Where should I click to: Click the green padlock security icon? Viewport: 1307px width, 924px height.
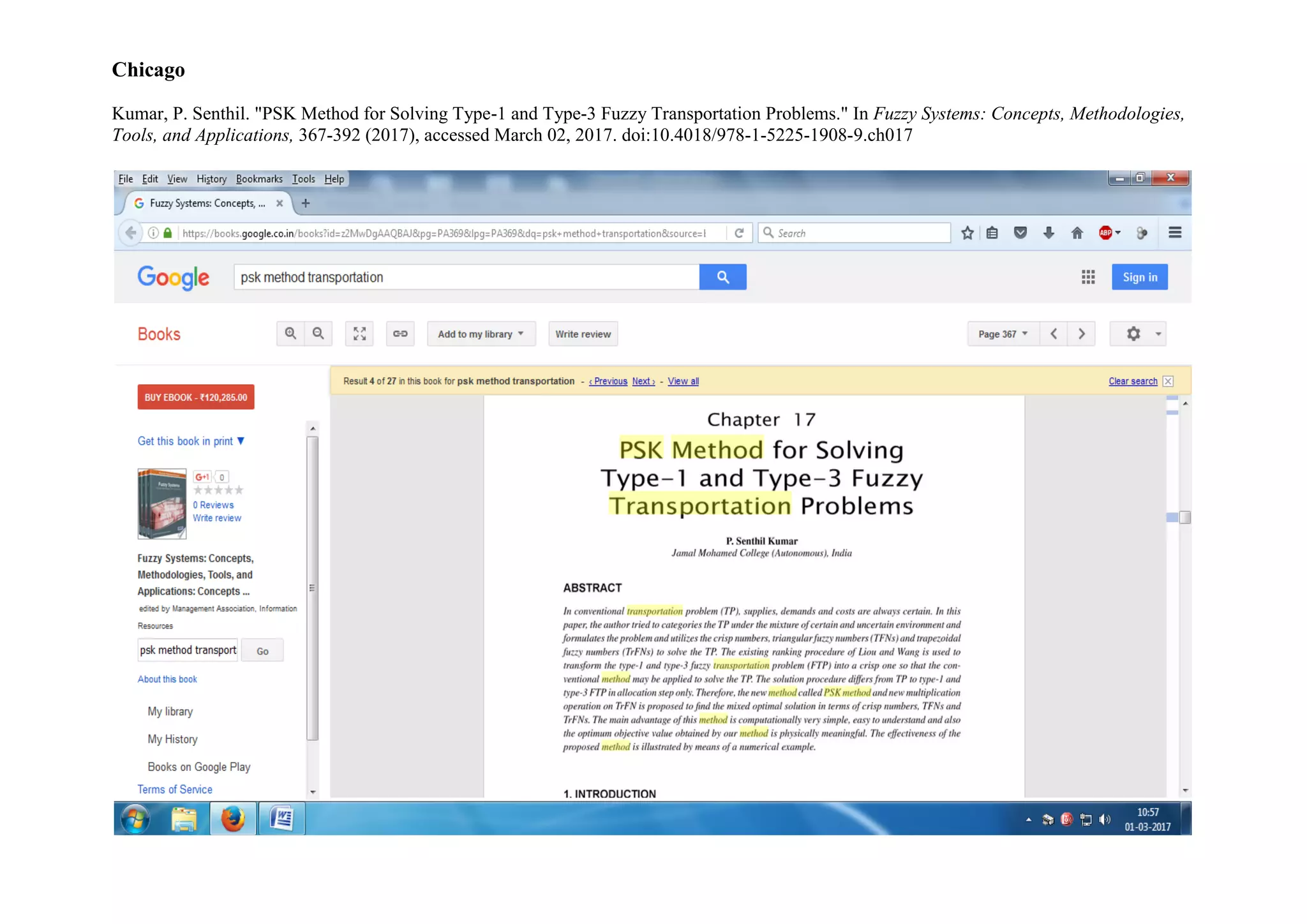click(x=167, y=233)
